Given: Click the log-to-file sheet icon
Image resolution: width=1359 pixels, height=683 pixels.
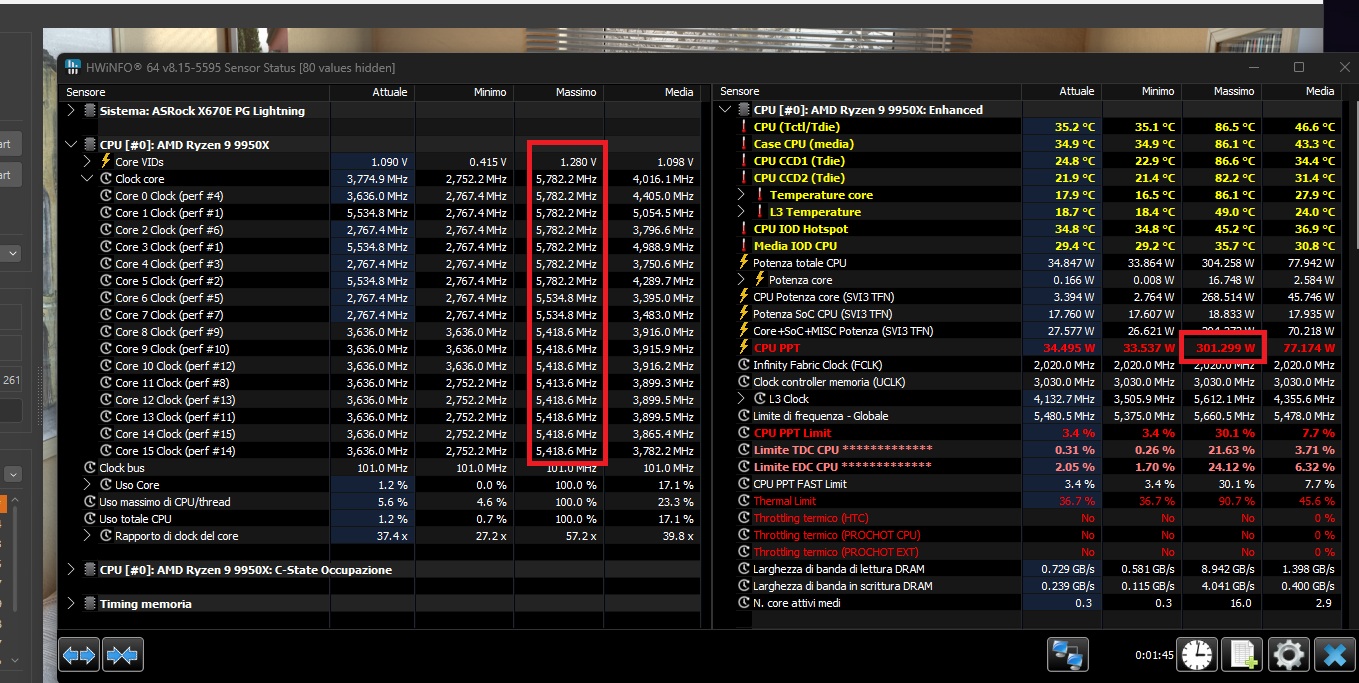Looking at the screenshot, I should point(1243,655).
